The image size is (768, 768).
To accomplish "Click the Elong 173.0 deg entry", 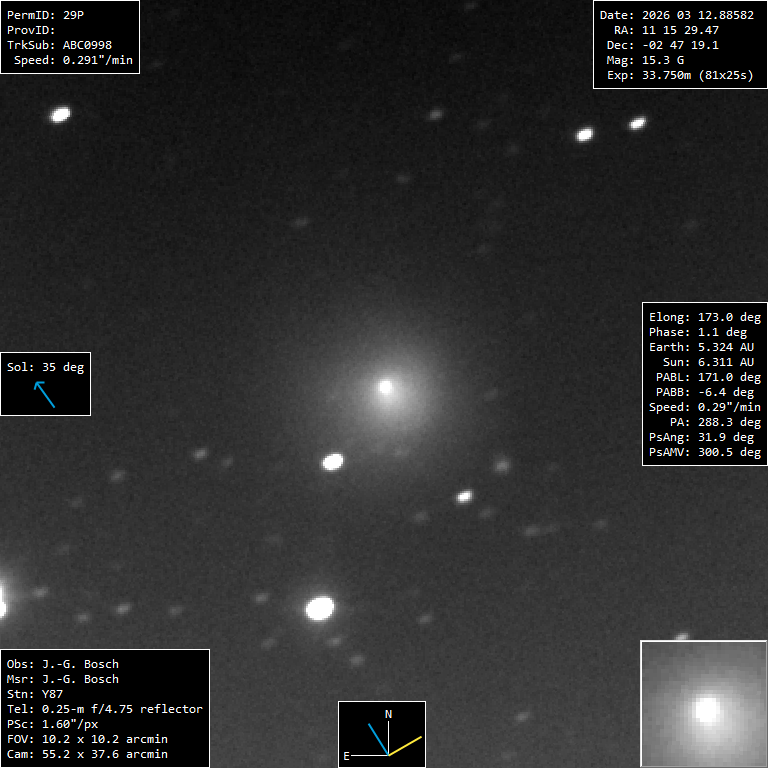I will click(704, 317).
